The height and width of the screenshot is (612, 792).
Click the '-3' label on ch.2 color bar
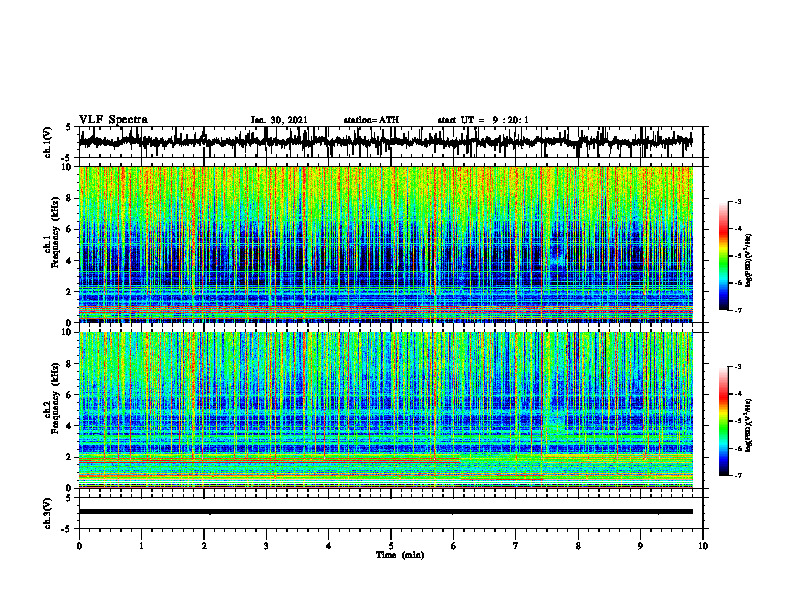click(x=737, y=367)
